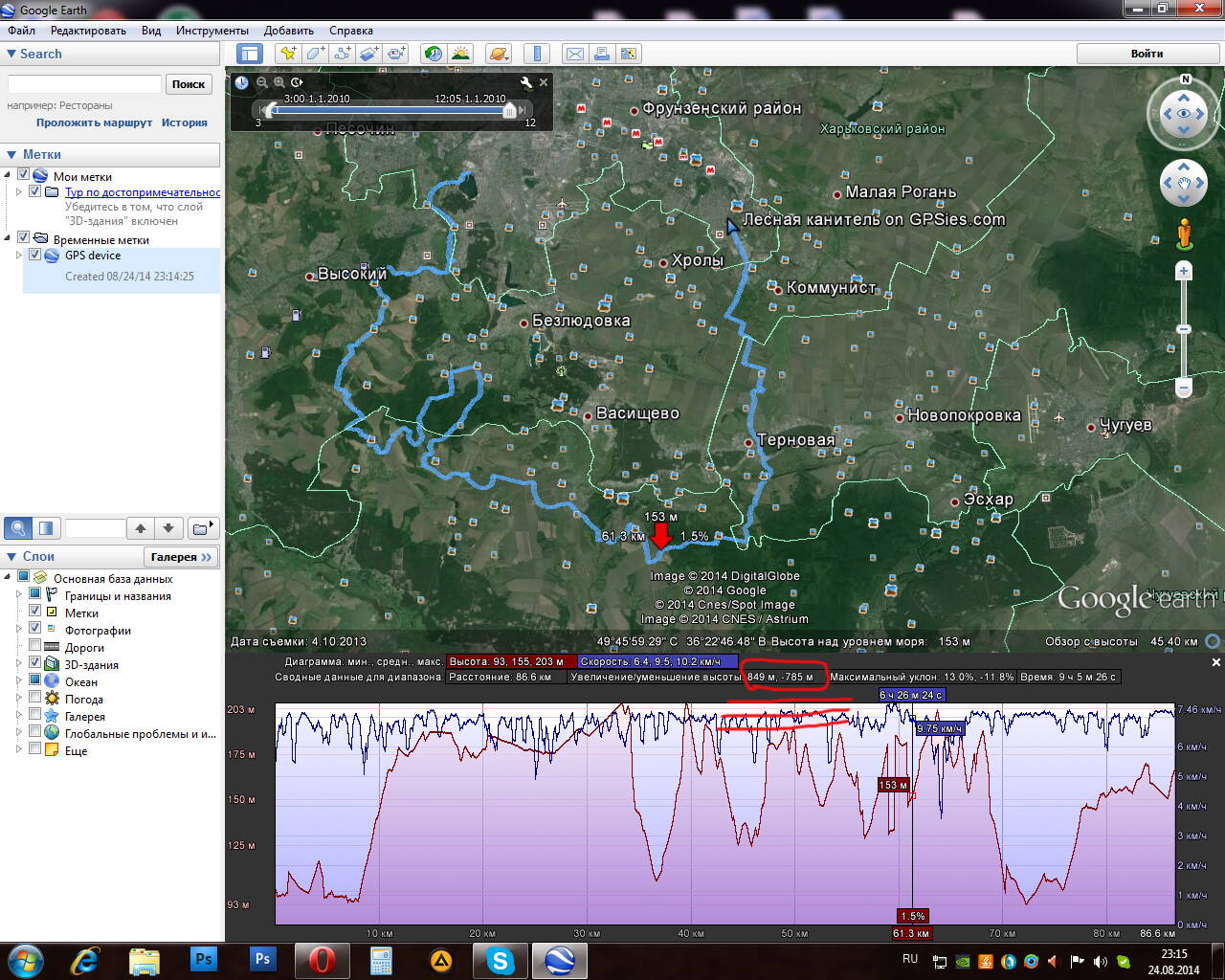Image resolution: width=1225 pixels, height=980 pixels.
Task: Expand the 3D-здания layer tree node
Action: coord(19,665)
